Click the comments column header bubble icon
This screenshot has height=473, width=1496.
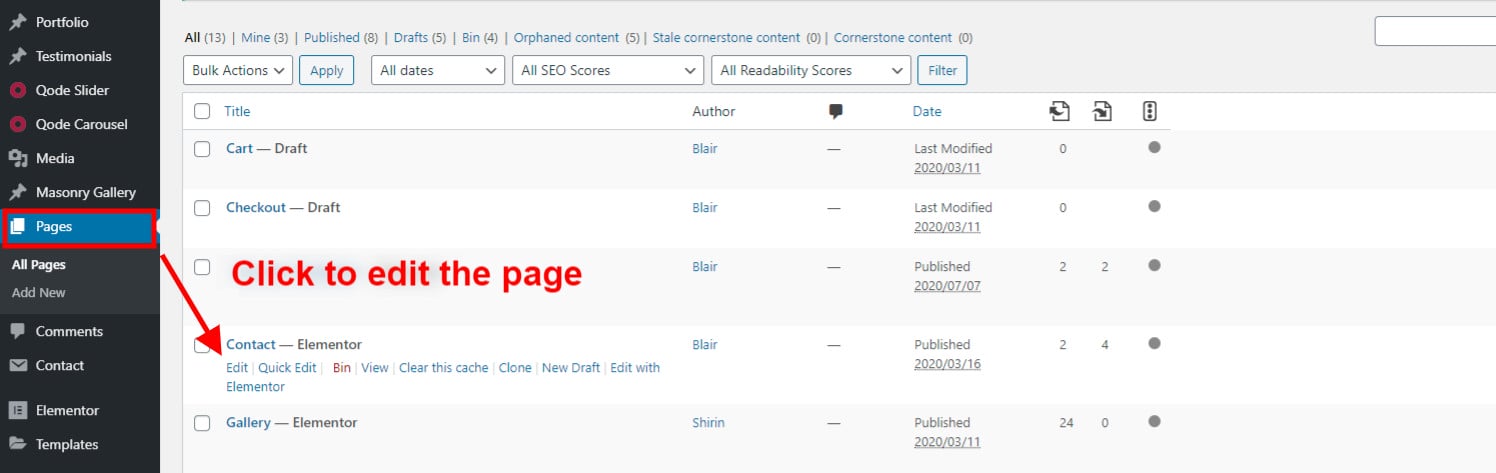[x=836, y=112]
